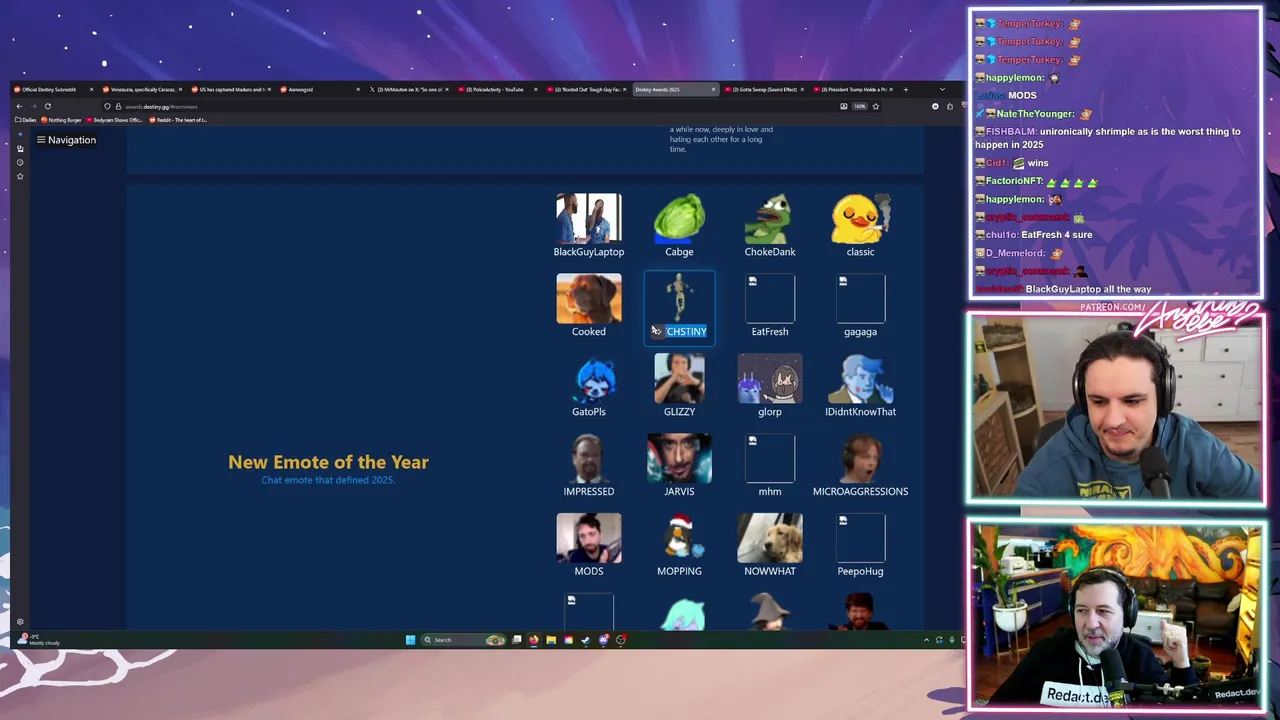Open a new browser tab
The height and width of the screenshot is (720, 1280).
pyautogui.click(x=906, y=89)
